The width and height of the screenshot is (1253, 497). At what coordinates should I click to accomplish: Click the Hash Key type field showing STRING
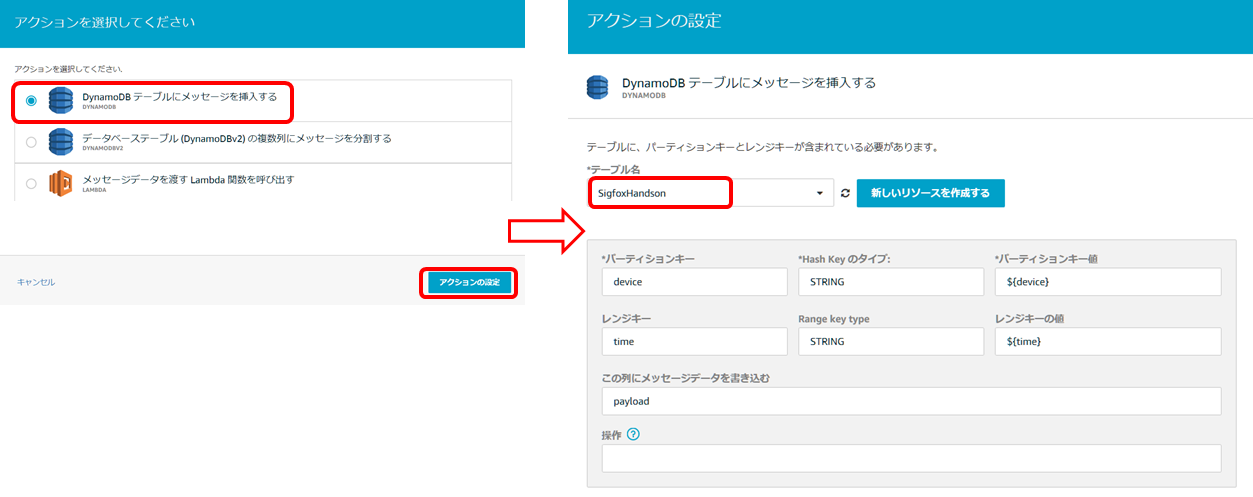click(x=891, y=282)
